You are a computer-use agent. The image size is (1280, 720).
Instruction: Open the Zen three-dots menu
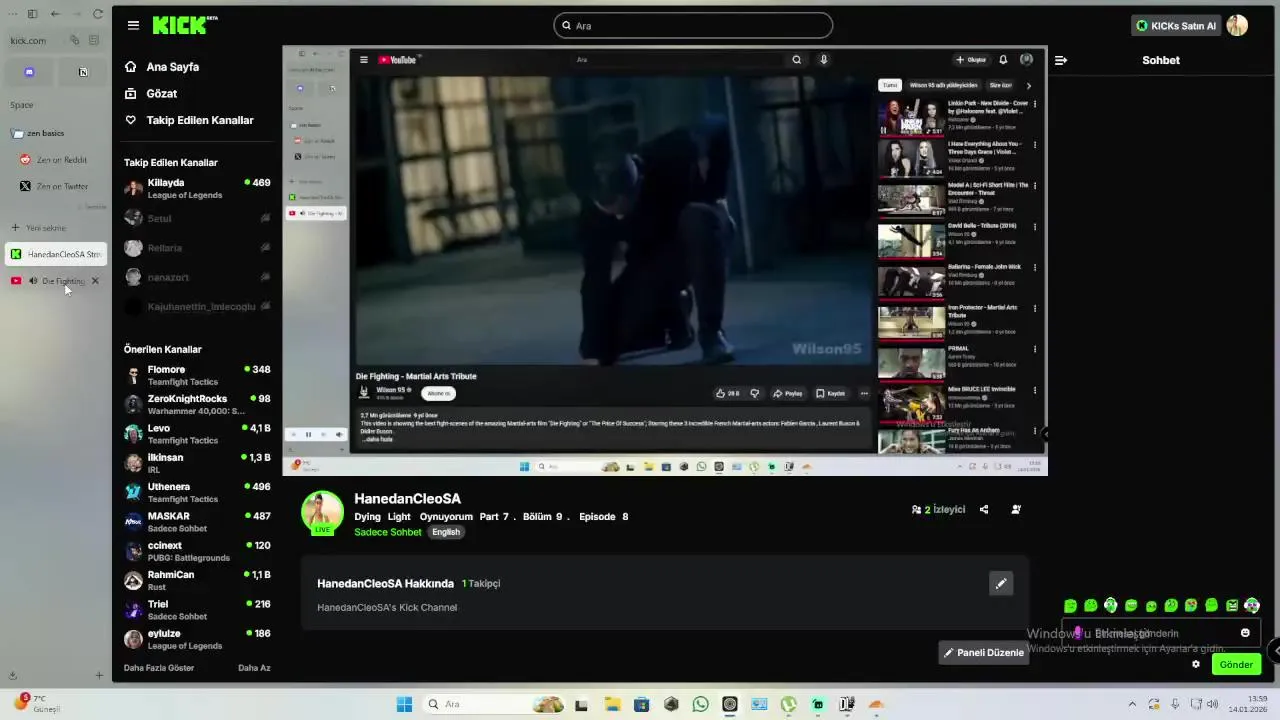click(x=13, y=14)
